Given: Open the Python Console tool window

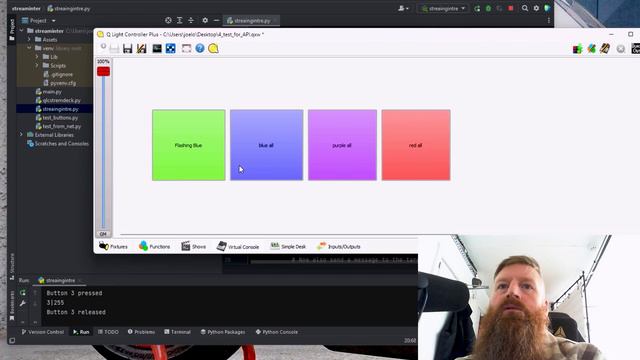Looking at the screenshot, I should (x=277, y=332).
